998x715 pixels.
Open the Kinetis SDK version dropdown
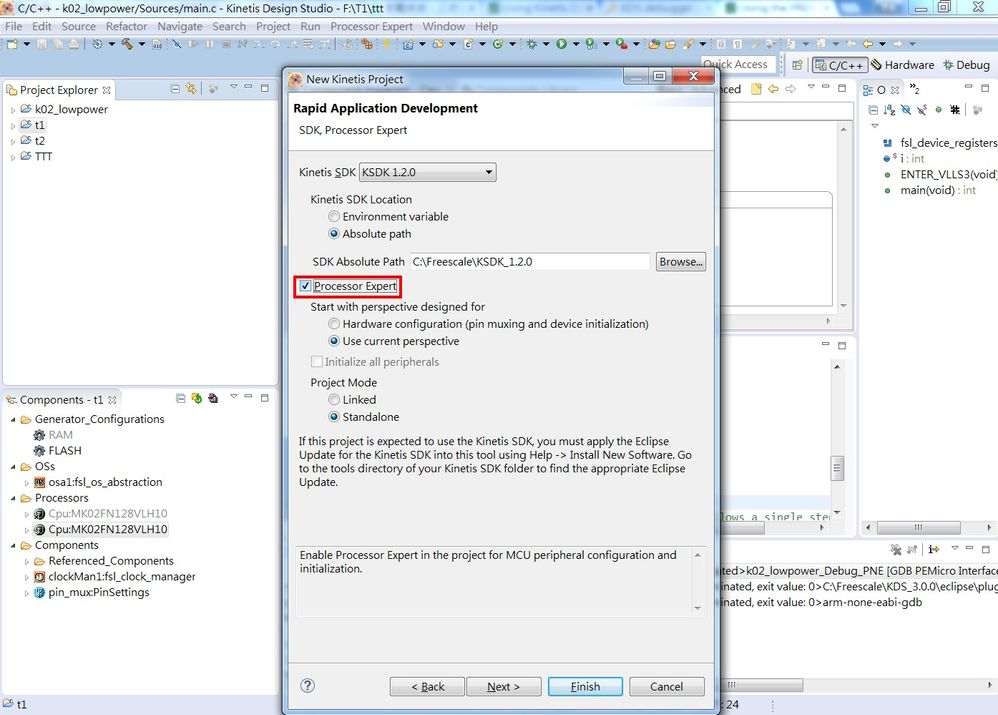427,172
